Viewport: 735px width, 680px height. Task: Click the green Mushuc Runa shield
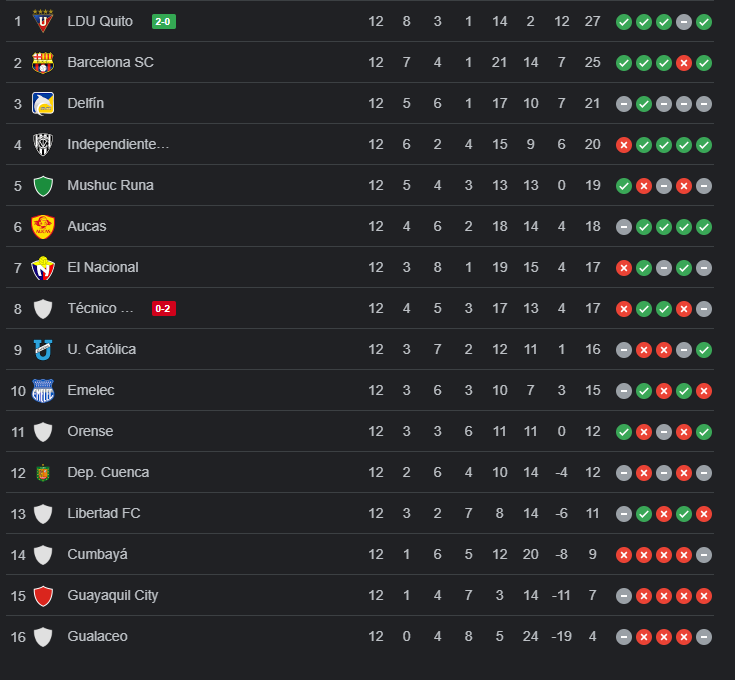[x=43, y=185]
